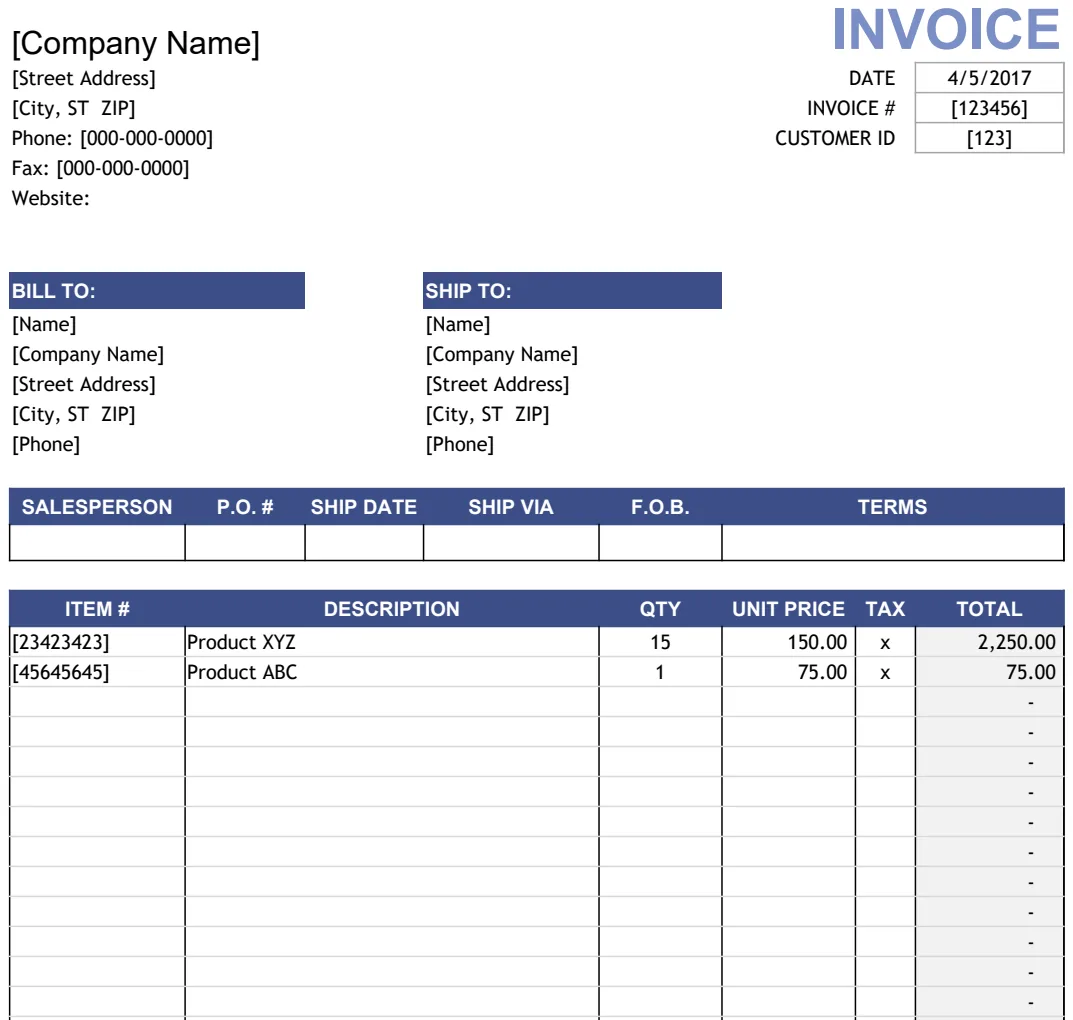Select total 75.00 for Product ABC

click(x=990, y=672)
